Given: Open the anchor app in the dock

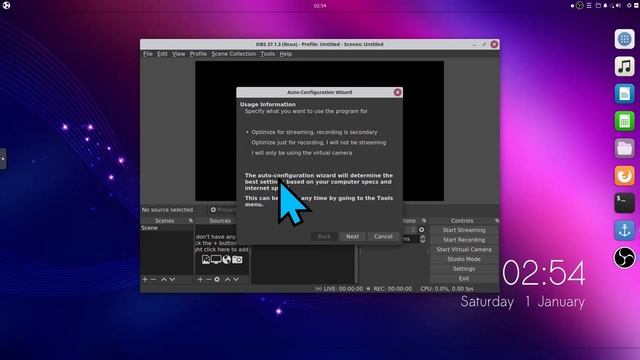Looking at the screenshot, I should (x=624, y=230).
